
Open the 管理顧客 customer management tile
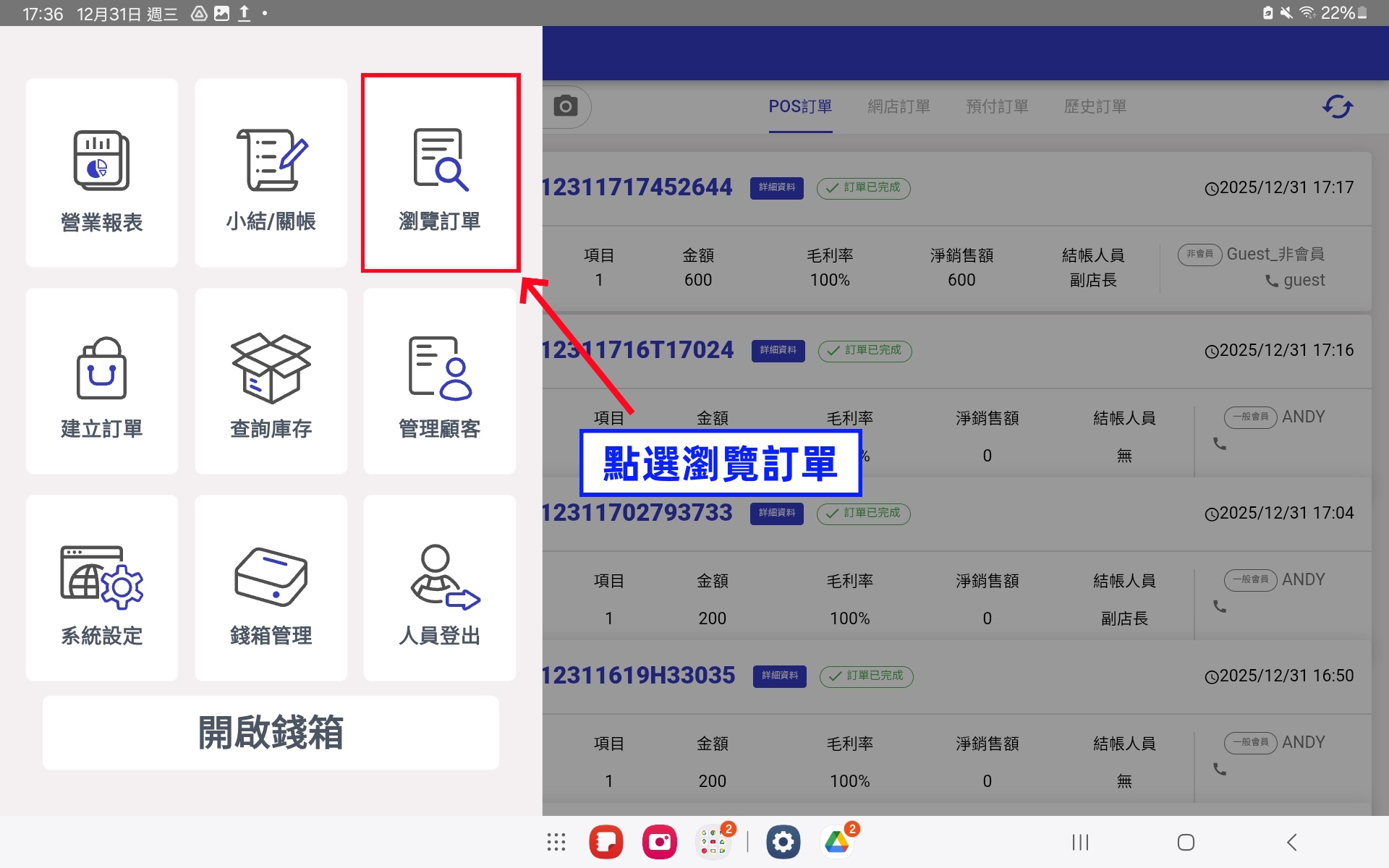[440, 381]
